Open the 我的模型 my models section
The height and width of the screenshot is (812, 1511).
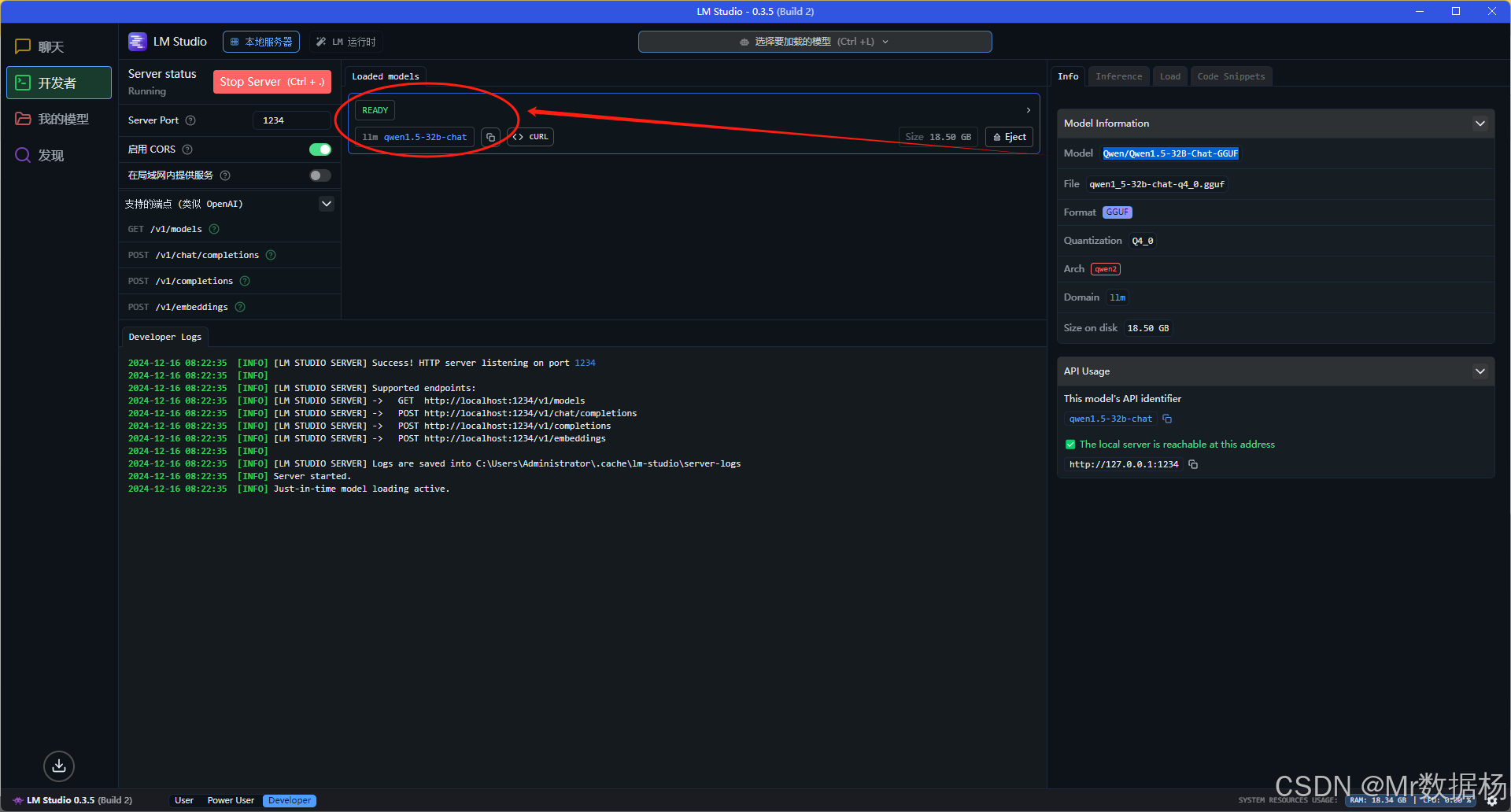coord(59,119)
